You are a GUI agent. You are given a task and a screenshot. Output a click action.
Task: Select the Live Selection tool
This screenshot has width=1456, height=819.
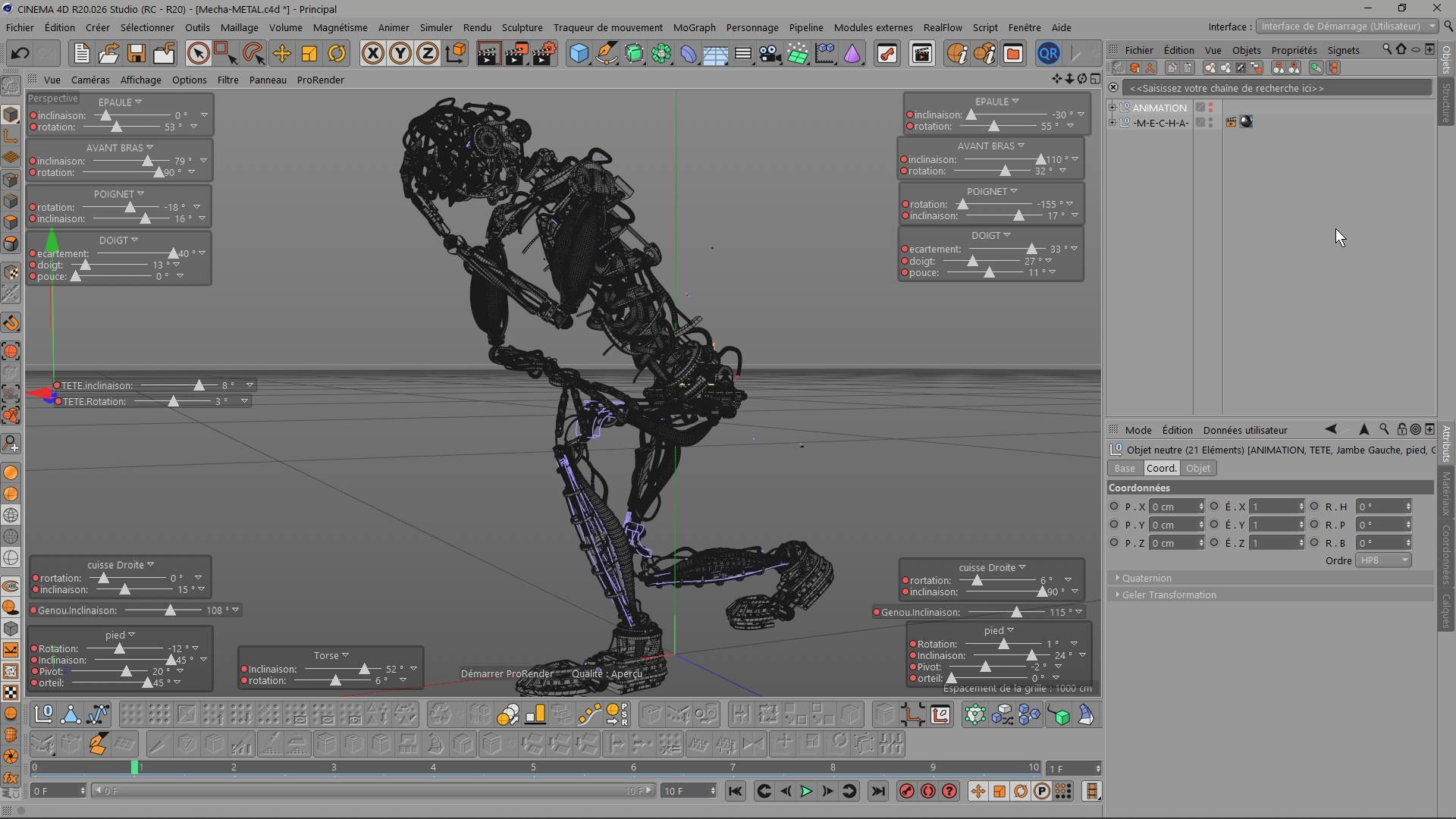(198, 54)
